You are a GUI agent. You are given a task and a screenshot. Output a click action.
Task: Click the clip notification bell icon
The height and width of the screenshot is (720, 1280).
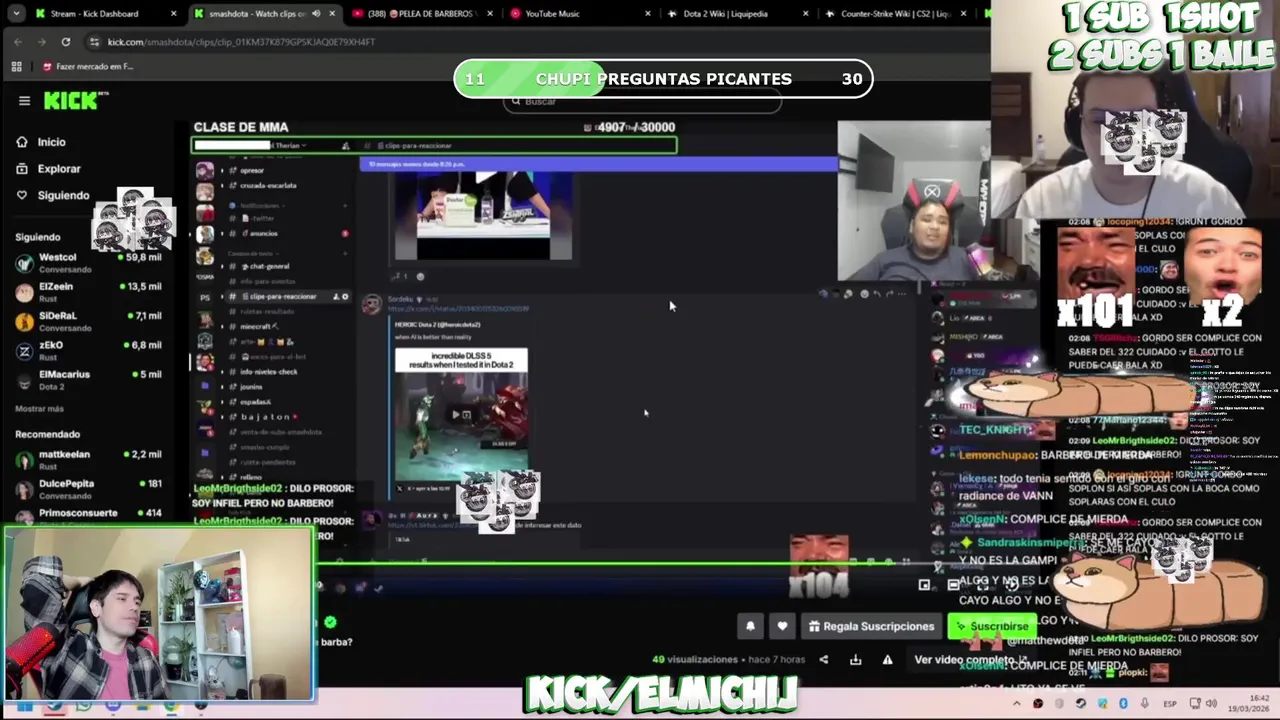click(x=750, y=626)
